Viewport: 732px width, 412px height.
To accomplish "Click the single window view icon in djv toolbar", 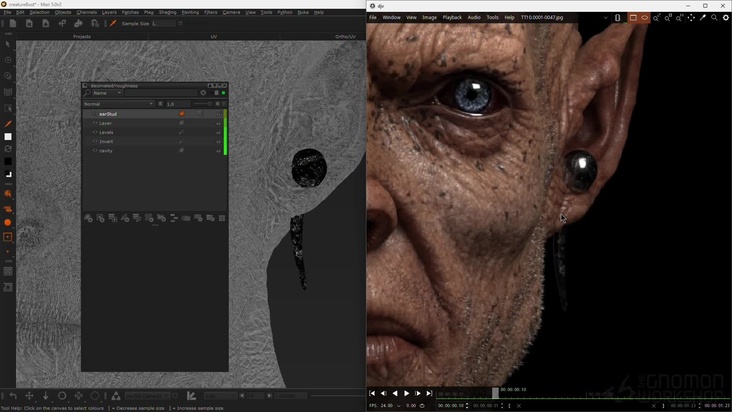I will pyautogui.click(x=617, y=18).
